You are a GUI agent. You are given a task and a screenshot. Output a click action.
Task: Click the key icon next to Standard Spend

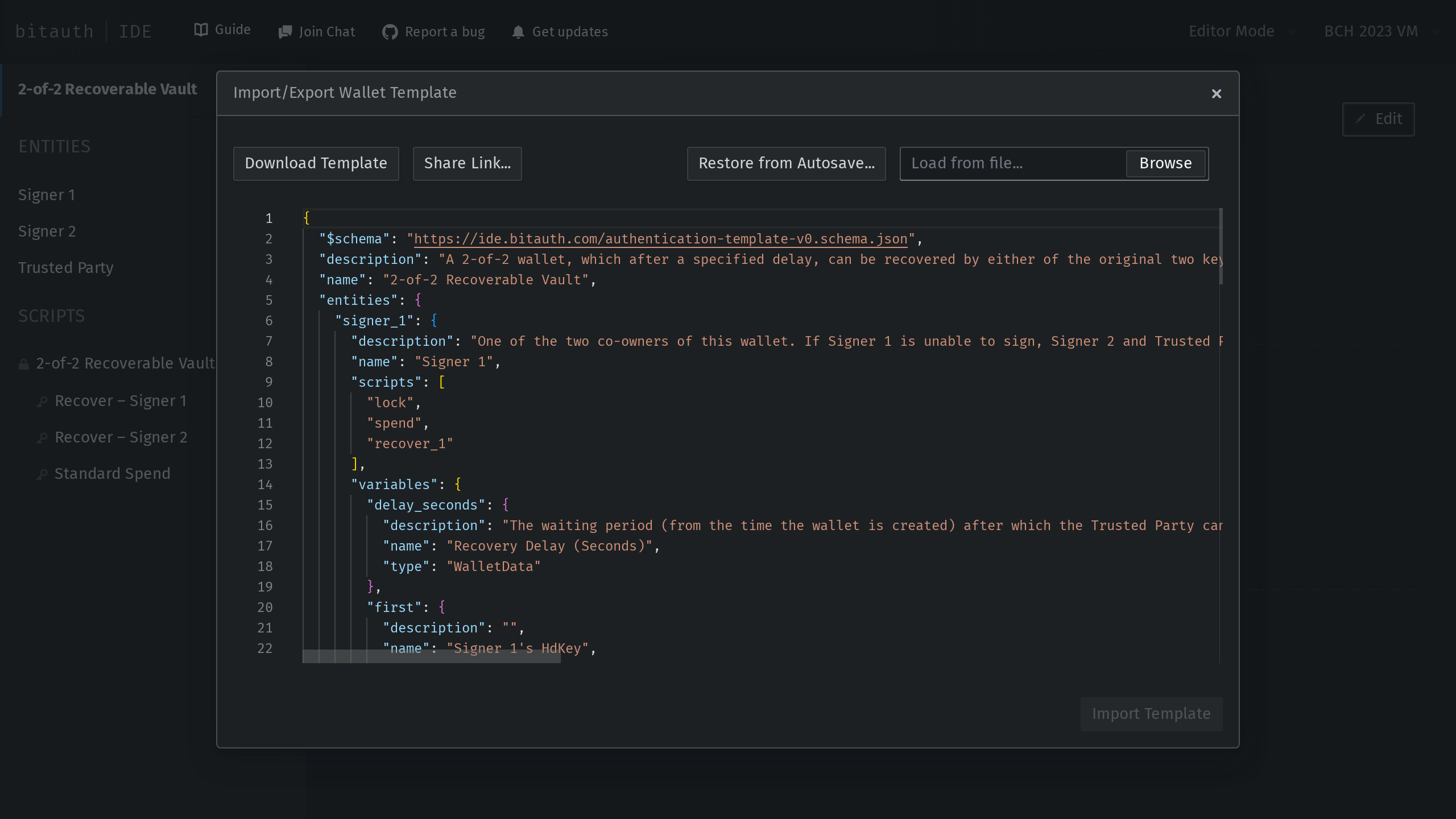point(42,474)
